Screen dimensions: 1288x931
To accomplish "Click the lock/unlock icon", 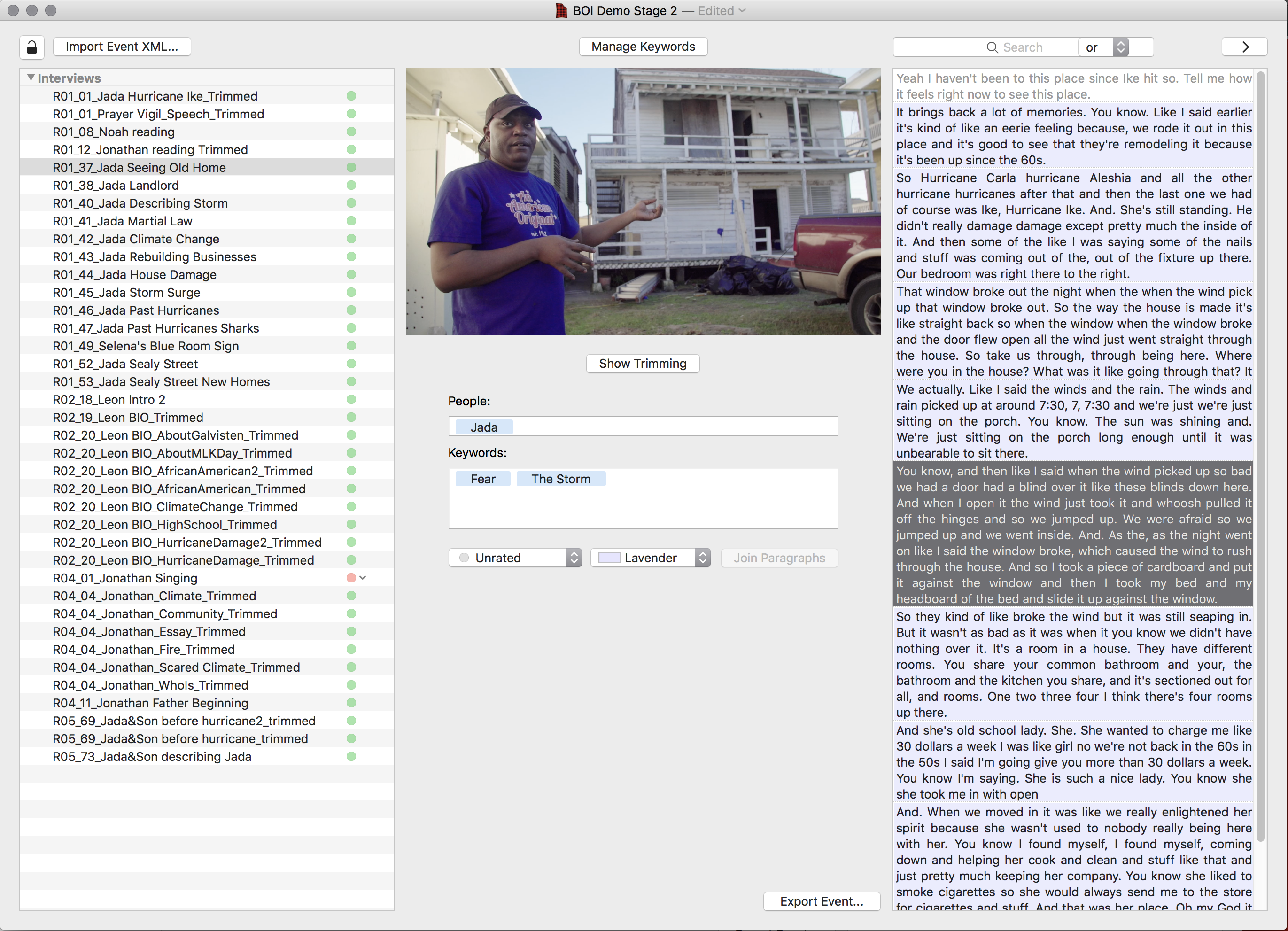I will tap(30, 46).
